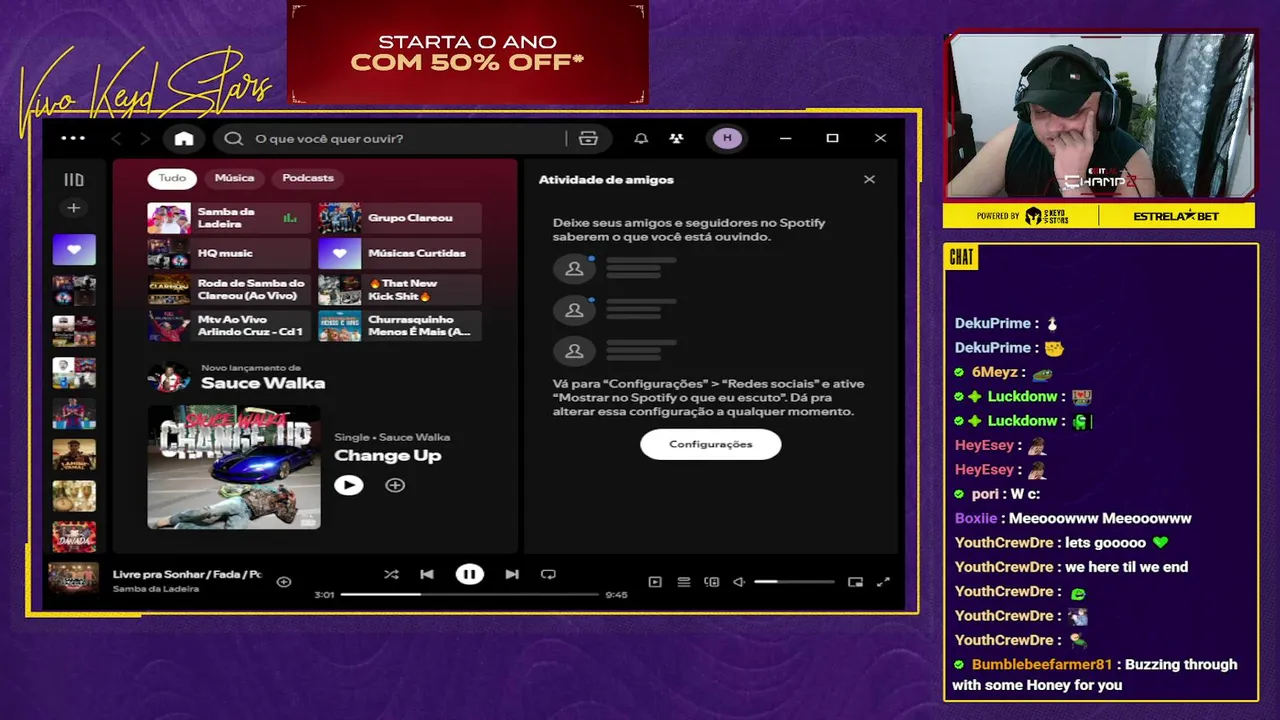Enter full screen player mode
Image resolution: width=1280 pixels, height=720 pixels.
tap(883, 582)
